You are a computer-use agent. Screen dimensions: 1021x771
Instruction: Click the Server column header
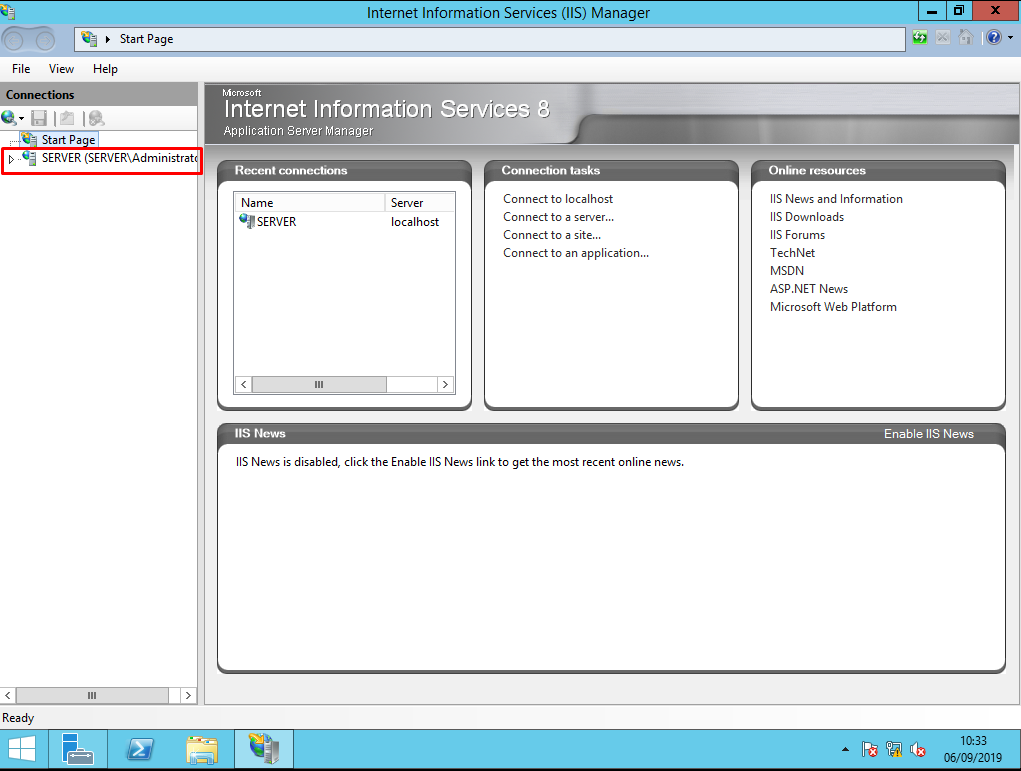(420, 203)
